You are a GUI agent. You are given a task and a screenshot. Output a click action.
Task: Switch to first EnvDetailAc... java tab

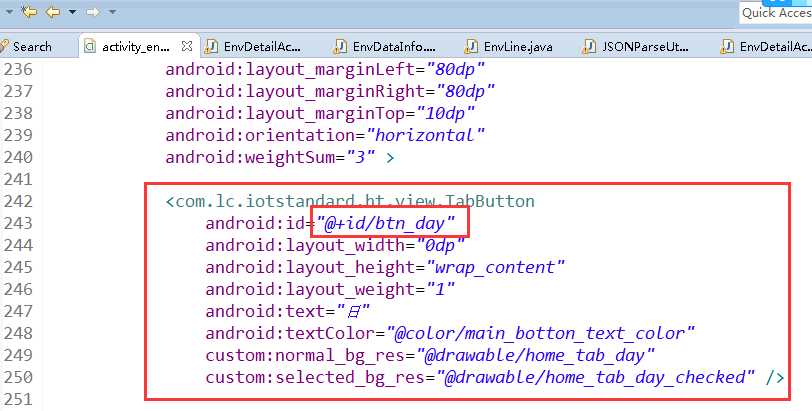click(262, 47)
